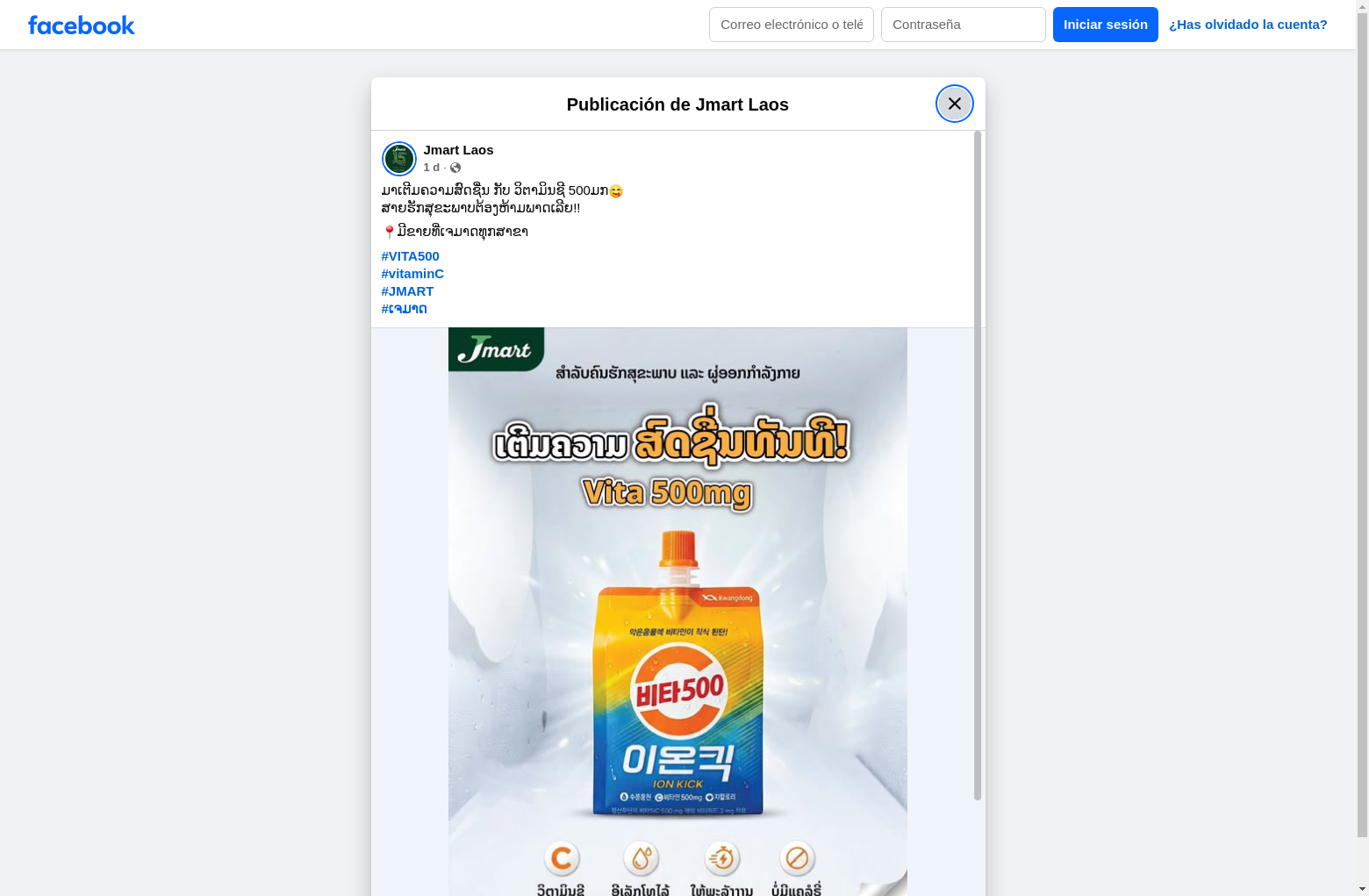Click the Facebook logo
This screenshot has width=1369, height=896.
pos(82,25)
